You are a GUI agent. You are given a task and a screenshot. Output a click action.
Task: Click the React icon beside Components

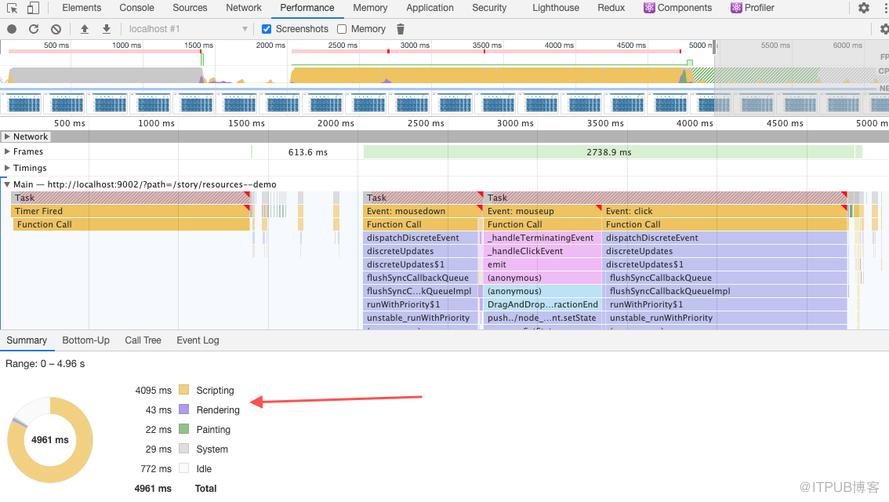click(x=649, y=8)
